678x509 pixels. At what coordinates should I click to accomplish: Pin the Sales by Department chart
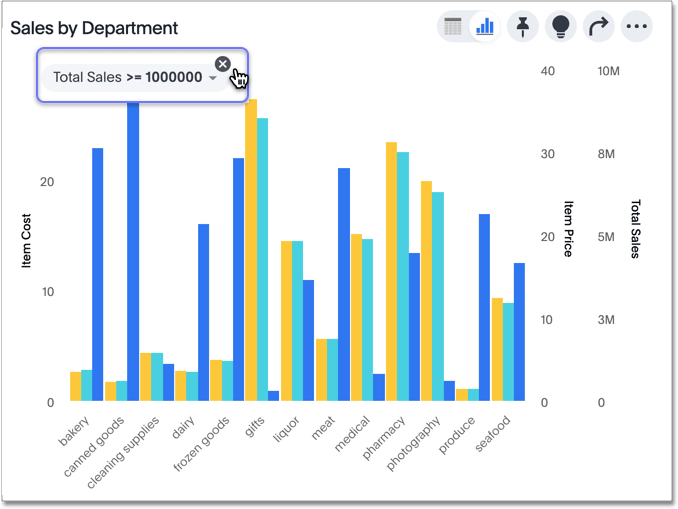[x=522, y=27]
